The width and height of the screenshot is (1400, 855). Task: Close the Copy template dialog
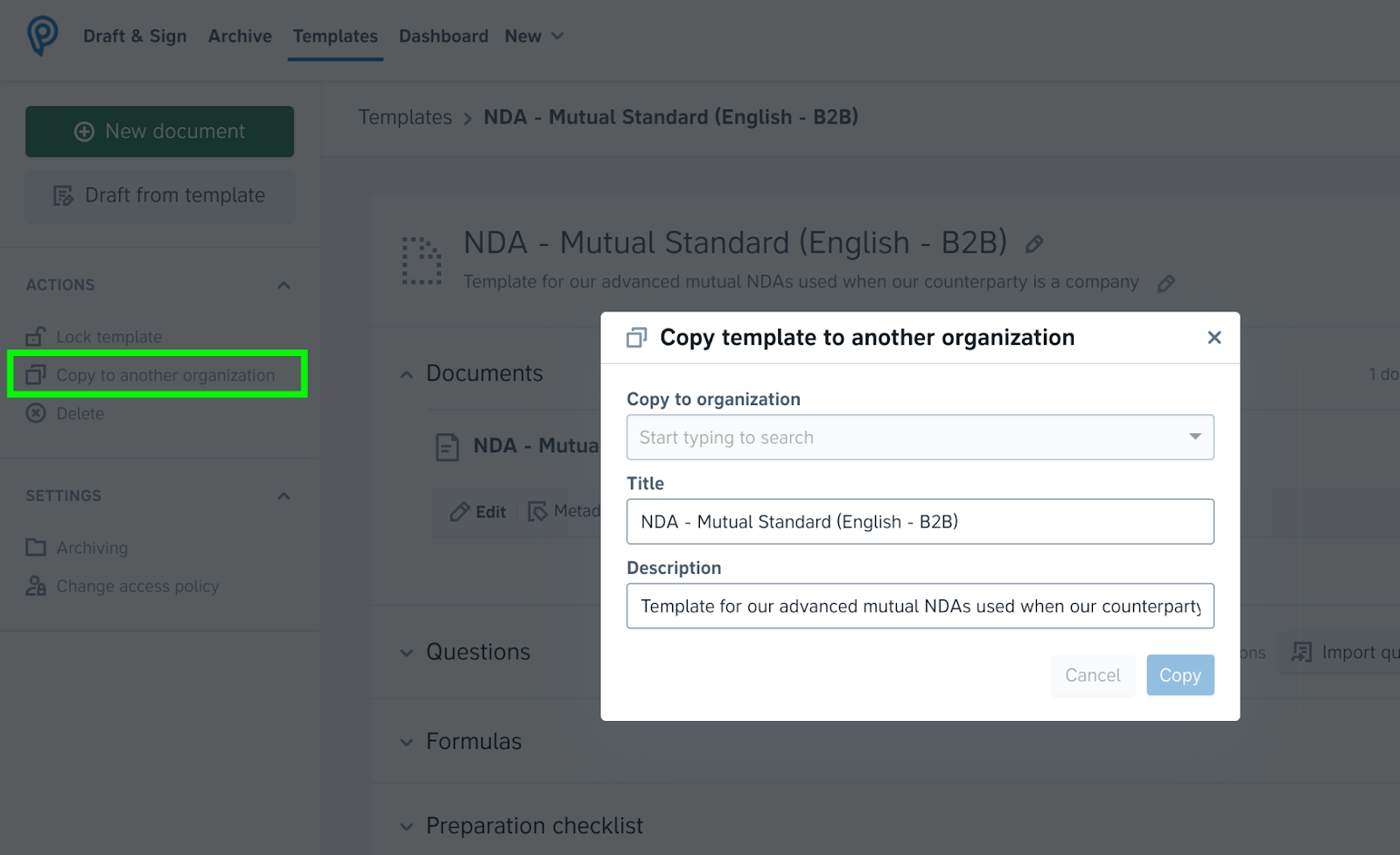(1214, 338)
